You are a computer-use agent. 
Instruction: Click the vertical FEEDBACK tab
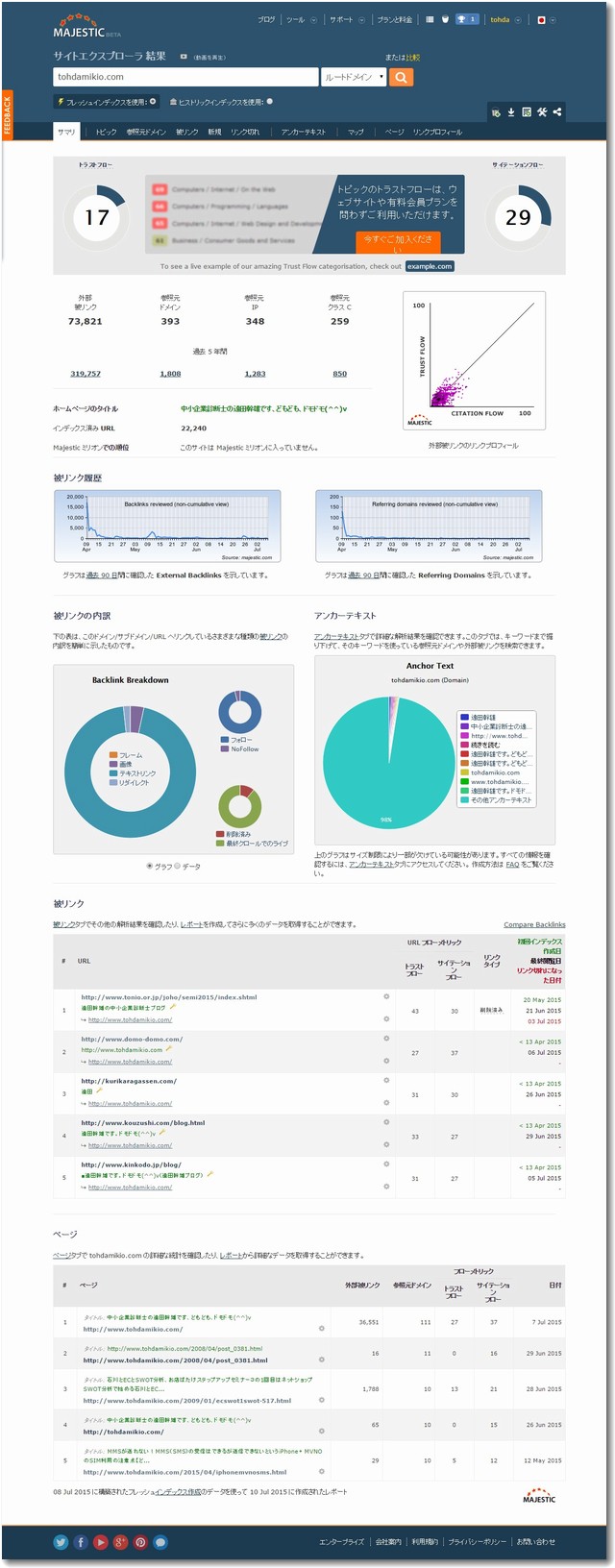(x=7, y=113)
